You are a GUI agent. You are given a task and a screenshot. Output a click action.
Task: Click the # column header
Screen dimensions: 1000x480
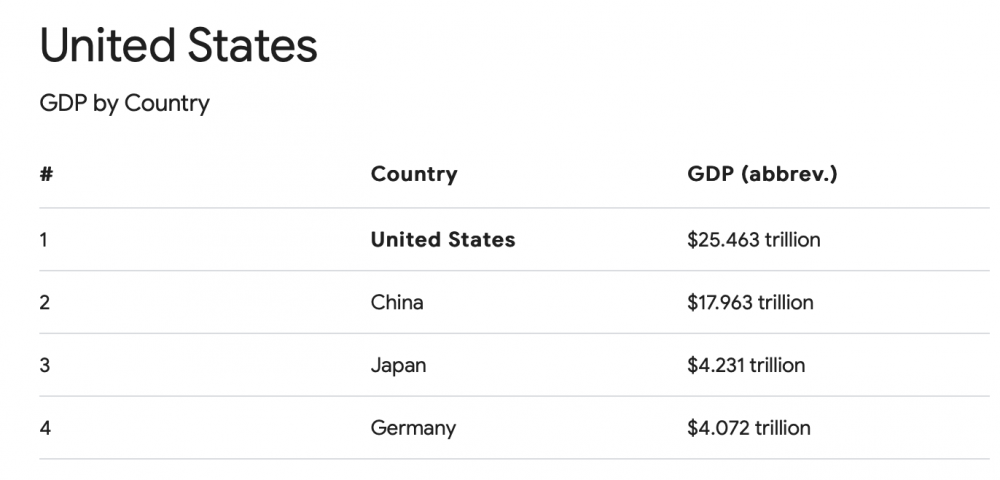click(x=46, y=174)
